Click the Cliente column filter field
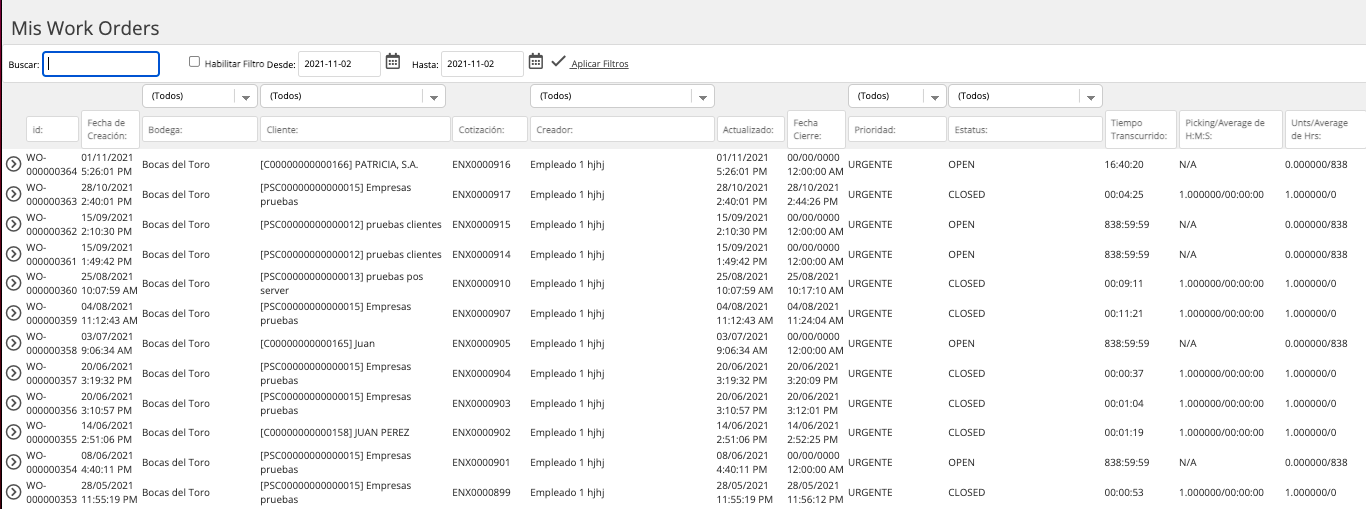 point(356,129)
